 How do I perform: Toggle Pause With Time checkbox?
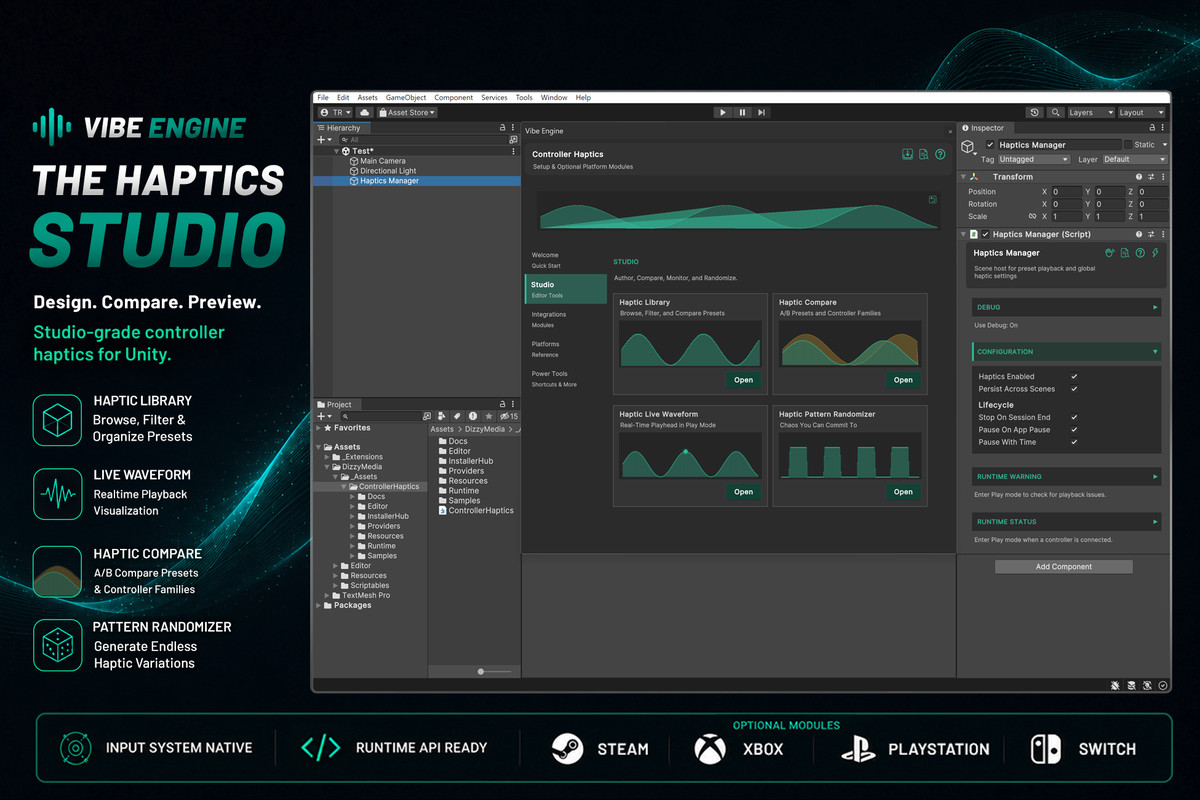pyautogui.click(x=1074, y=442)
